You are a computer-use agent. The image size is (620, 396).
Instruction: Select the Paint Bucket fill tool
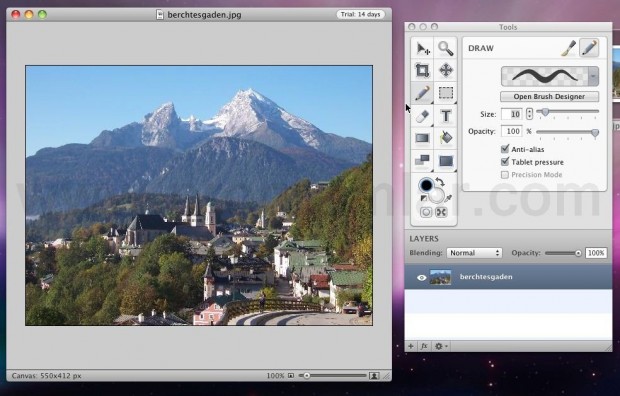(x=446, y=138)
